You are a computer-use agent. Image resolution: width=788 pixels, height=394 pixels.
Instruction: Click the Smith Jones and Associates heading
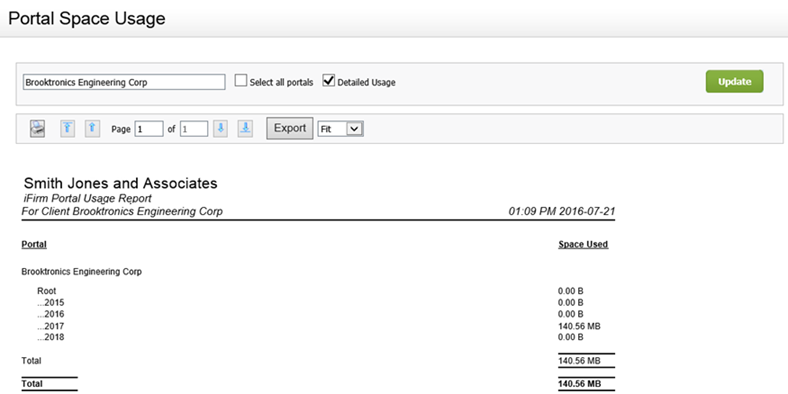click(x=121, y=183)
